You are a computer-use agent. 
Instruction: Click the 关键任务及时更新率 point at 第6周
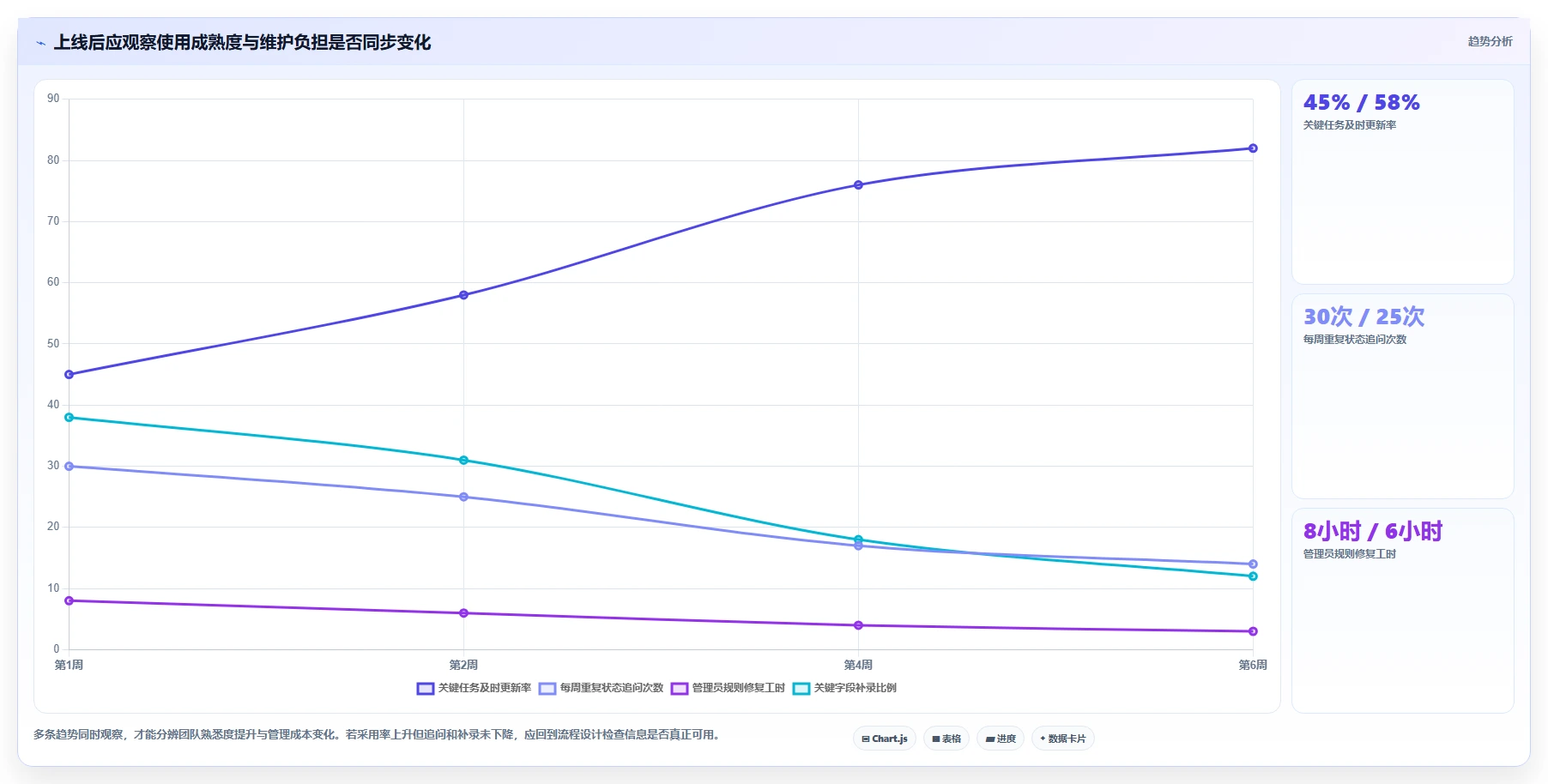(1253, 148)
